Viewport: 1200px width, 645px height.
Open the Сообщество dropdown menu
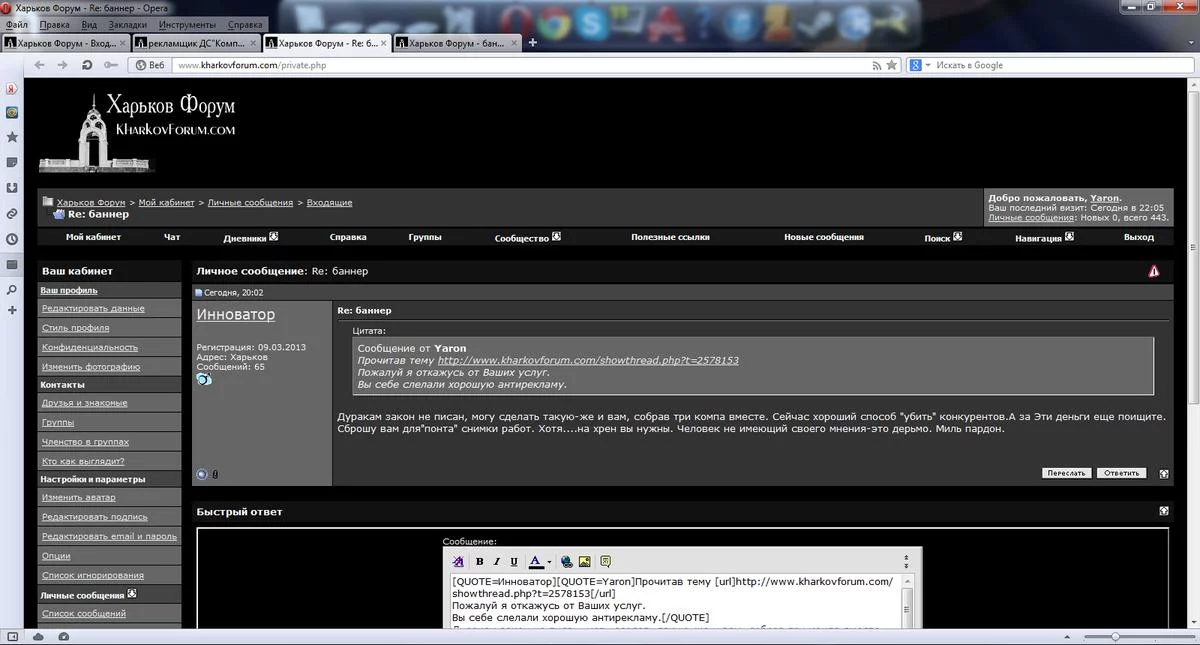point(557,237)
